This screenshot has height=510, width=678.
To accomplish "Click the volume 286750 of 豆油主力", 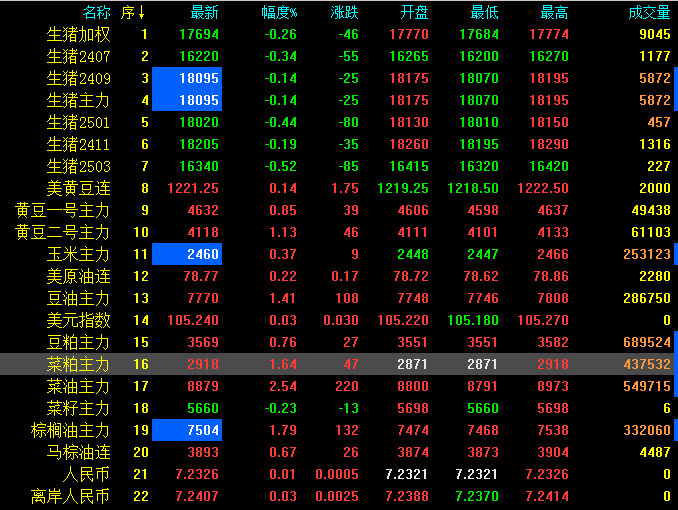I will click(x=647, y=298).
